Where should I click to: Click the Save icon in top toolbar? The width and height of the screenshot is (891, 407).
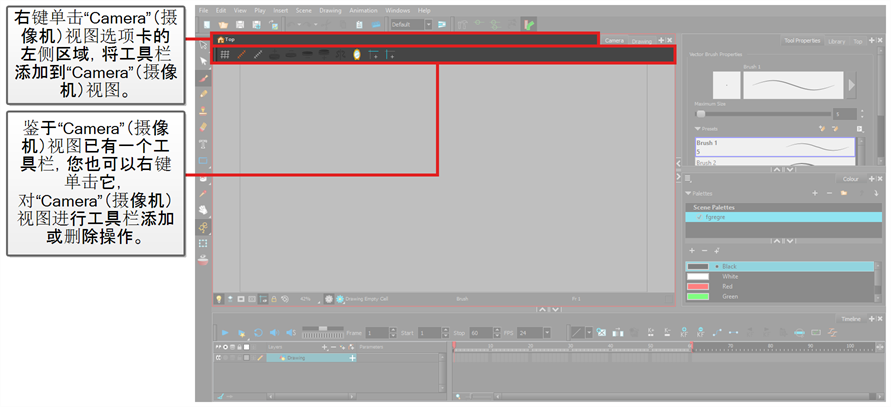pyautogui.click(x=240, y=23)
